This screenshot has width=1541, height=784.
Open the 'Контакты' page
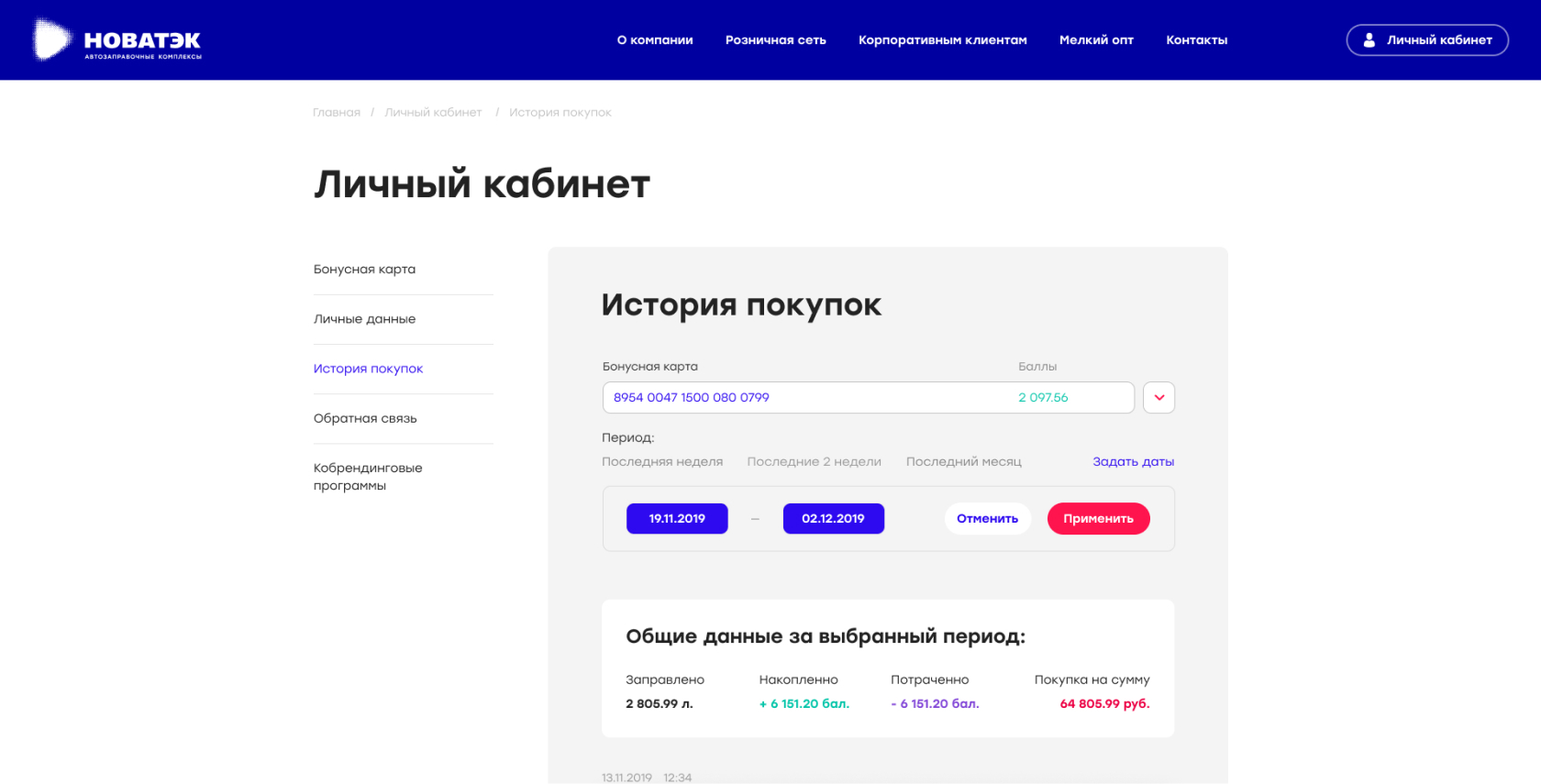[1196, 40]
